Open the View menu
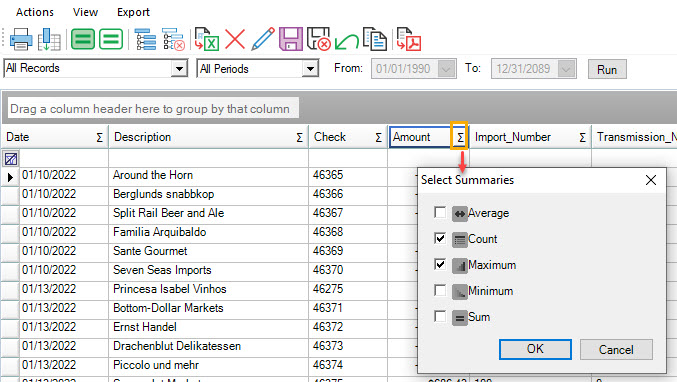The width and height of the screenshot is (677, 382). (x=85, y=12)
